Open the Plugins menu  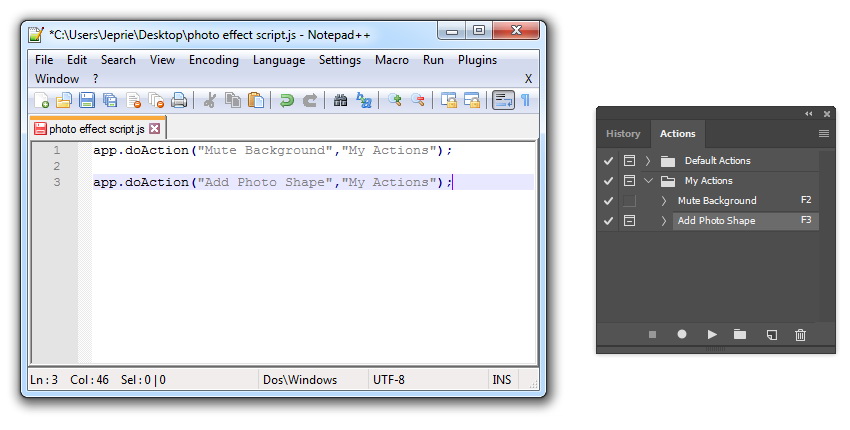(477, 60)
